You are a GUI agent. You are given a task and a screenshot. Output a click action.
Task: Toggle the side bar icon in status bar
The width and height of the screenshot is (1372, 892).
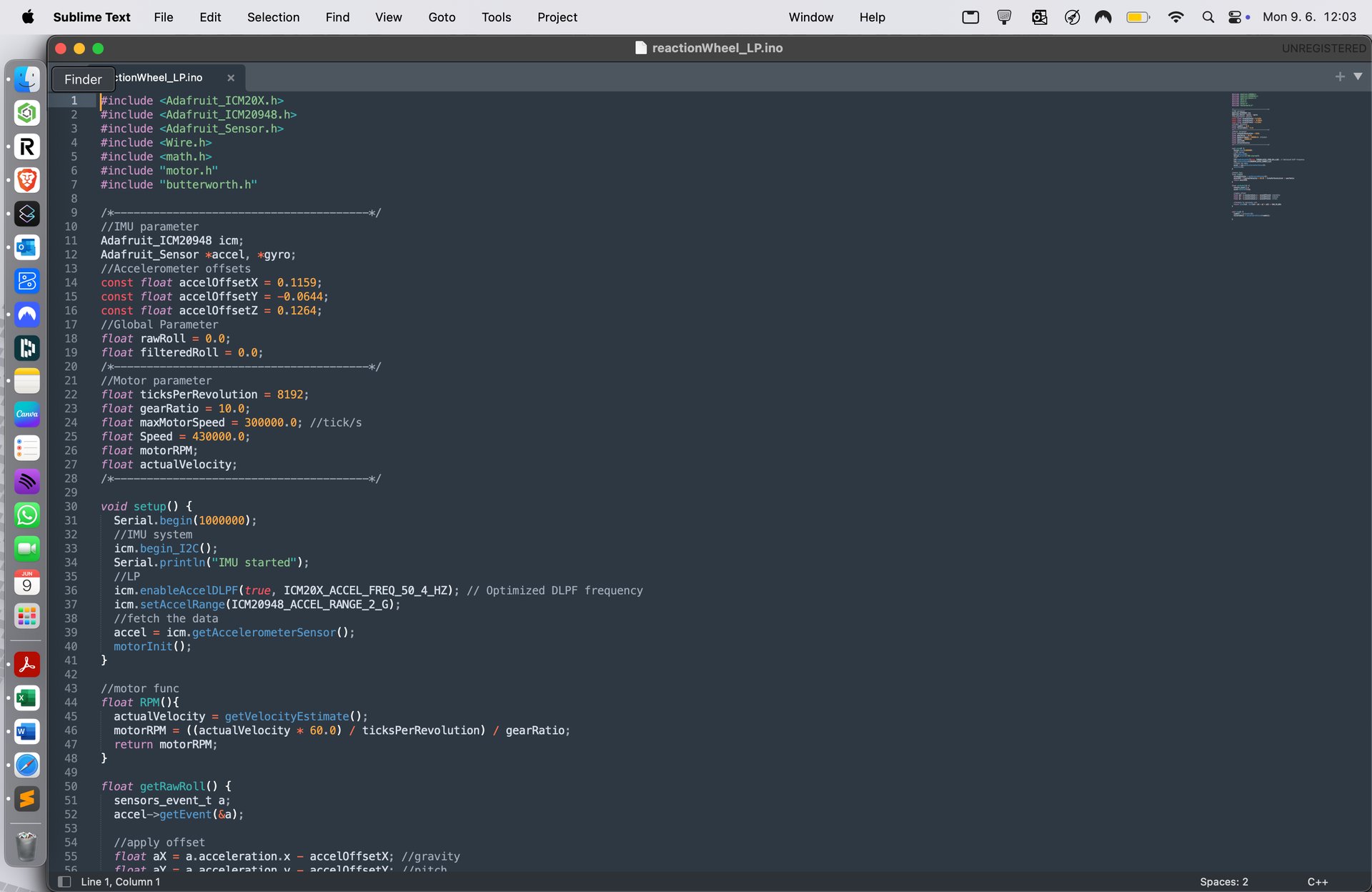[64, 882]
